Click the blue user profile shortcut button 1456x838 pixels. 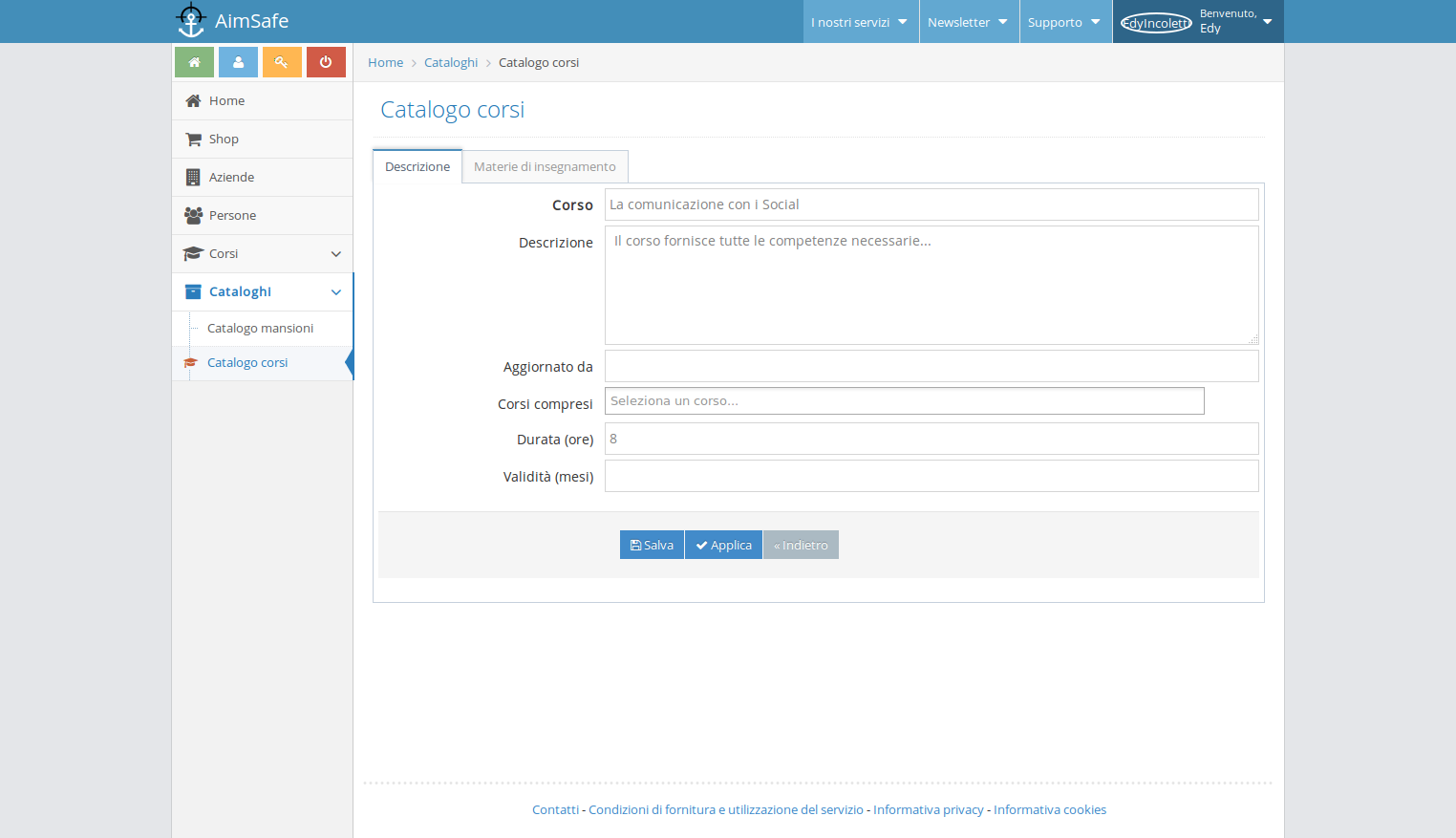tap(238, 62)
